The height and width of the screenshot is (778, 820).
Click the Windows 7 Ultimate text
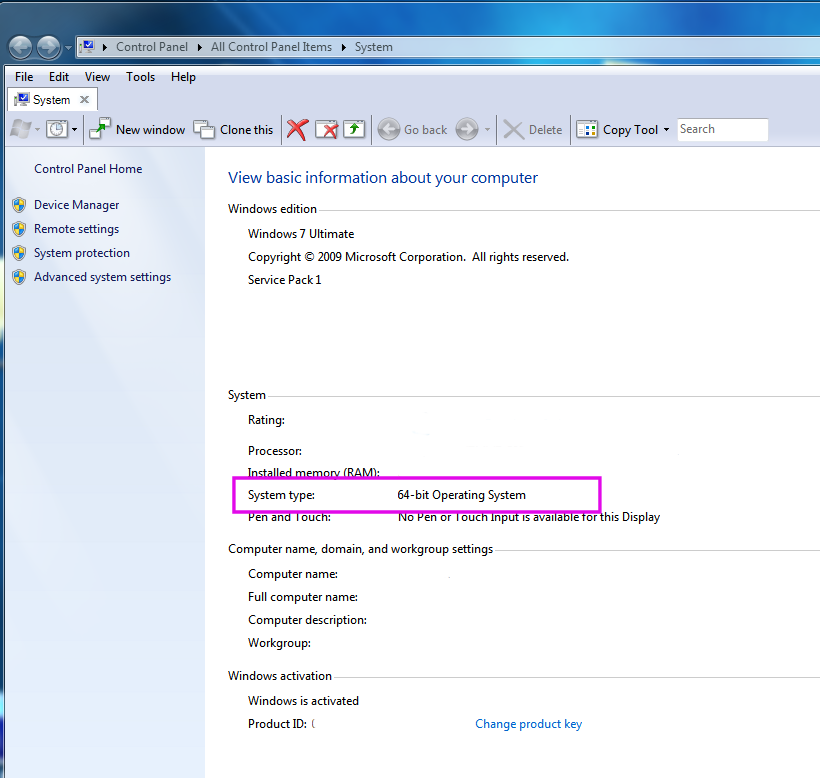point(301,234)
